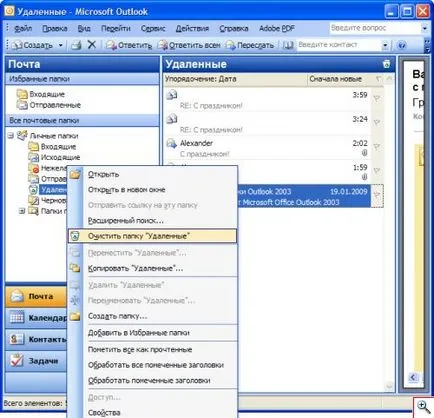Toggle flag on the 1:59 message
434x418 pixels.
pos(377,171)
